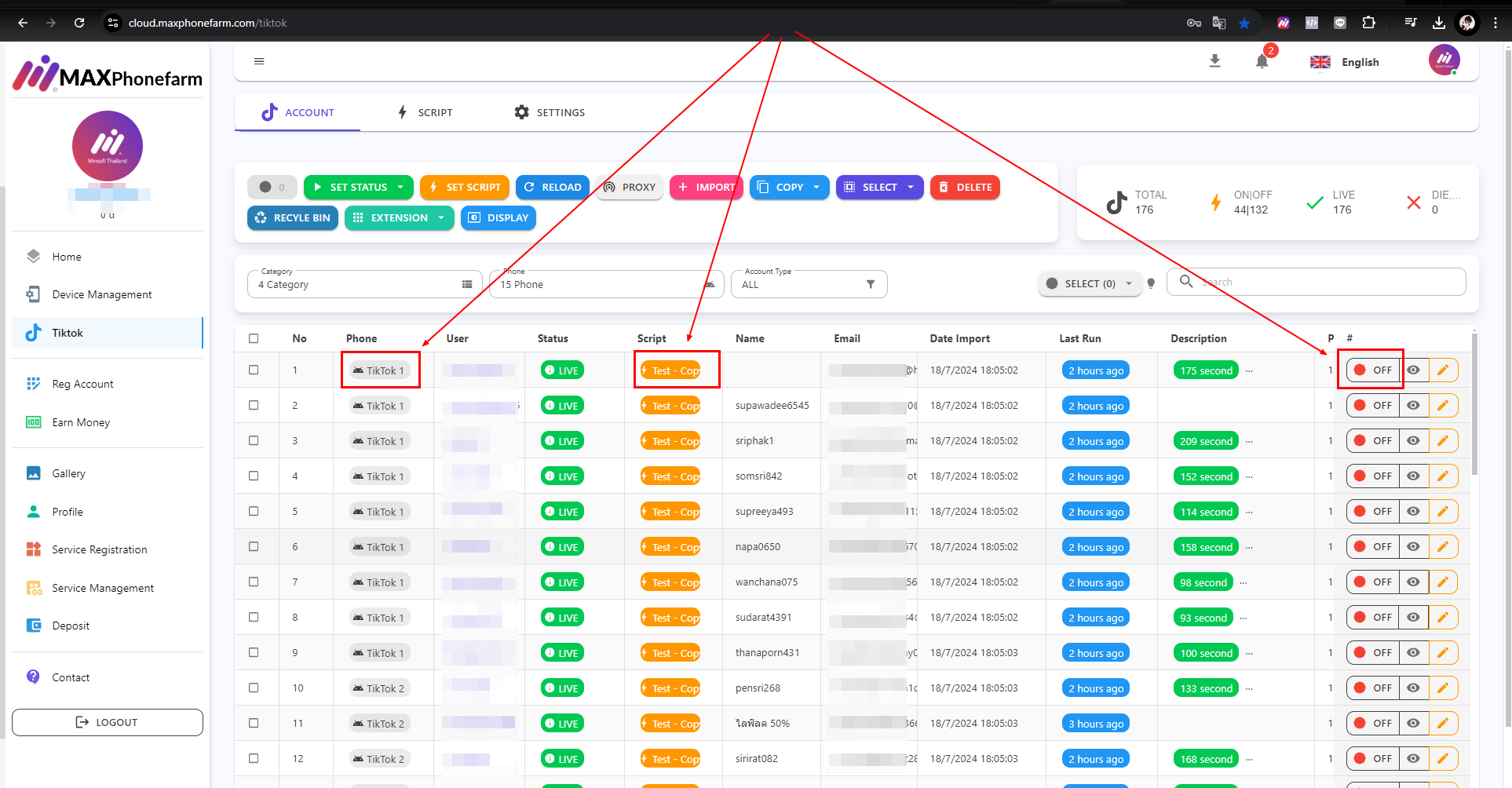The image size is (1512, 788).
Task: Open browser extensions puzzle icon
Action: coord(1369,23)
